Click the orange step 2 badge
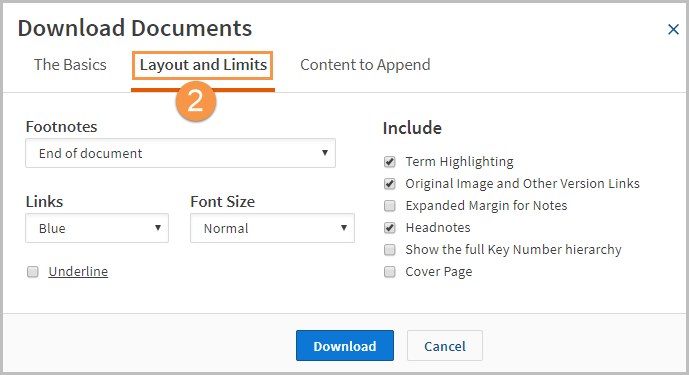Image resolution: width=689 pixels, height=375 pixels. click(x=196, y=101)
